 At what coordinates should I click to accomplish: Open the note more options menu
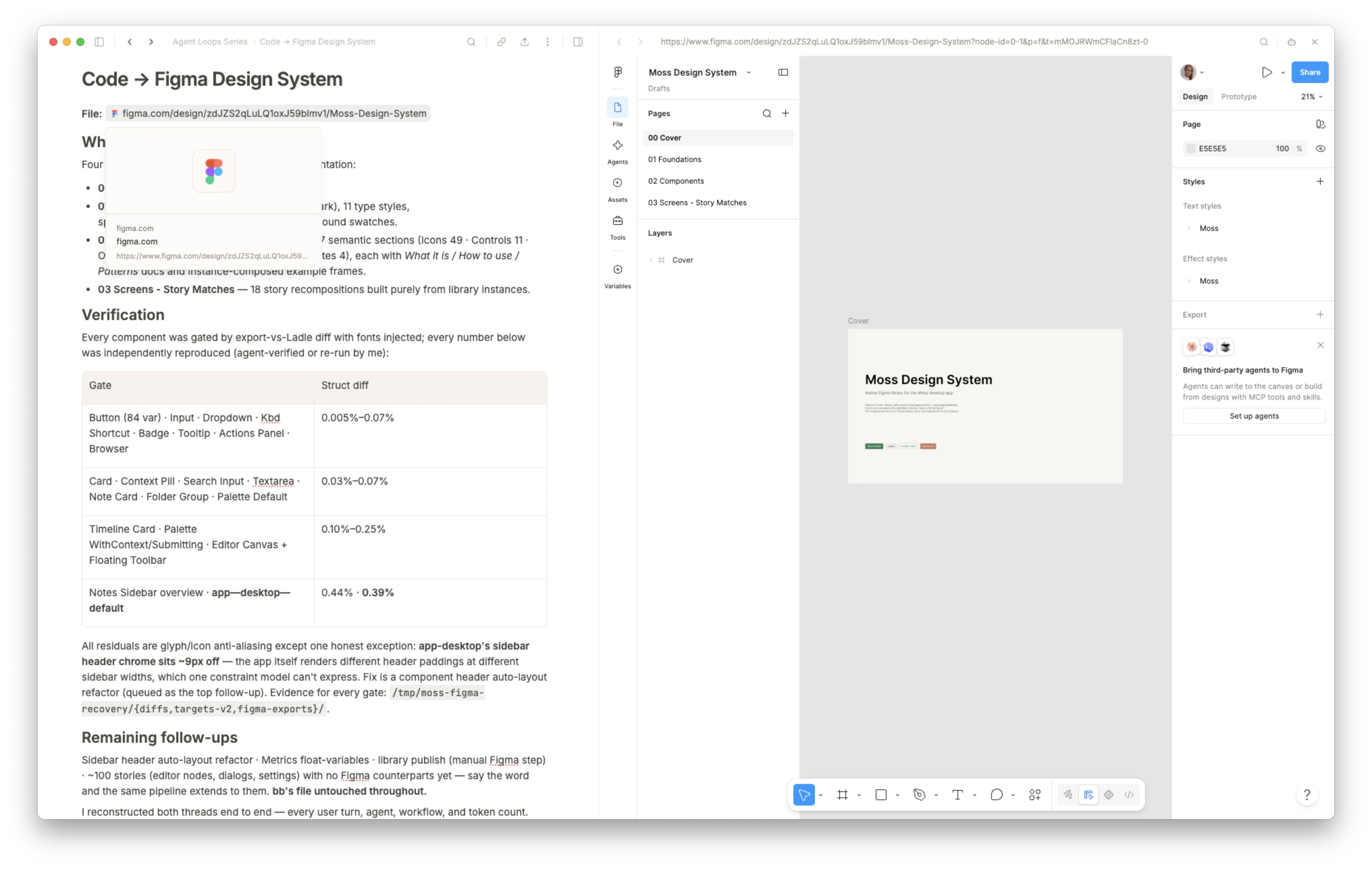click(x=547, y=42)
